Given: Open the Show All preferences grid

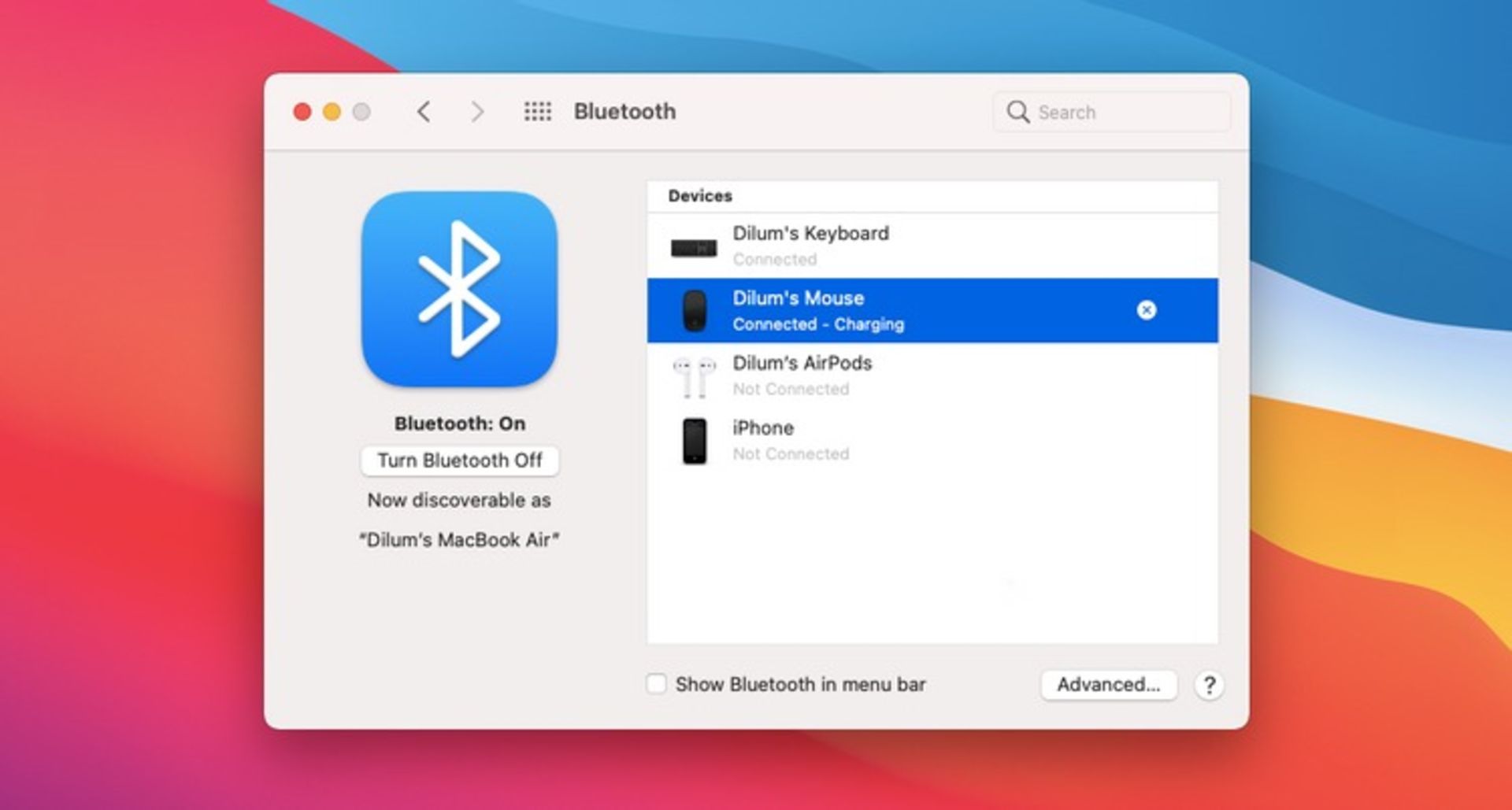Looking at the screenshot, I should [x=538, y=112].
